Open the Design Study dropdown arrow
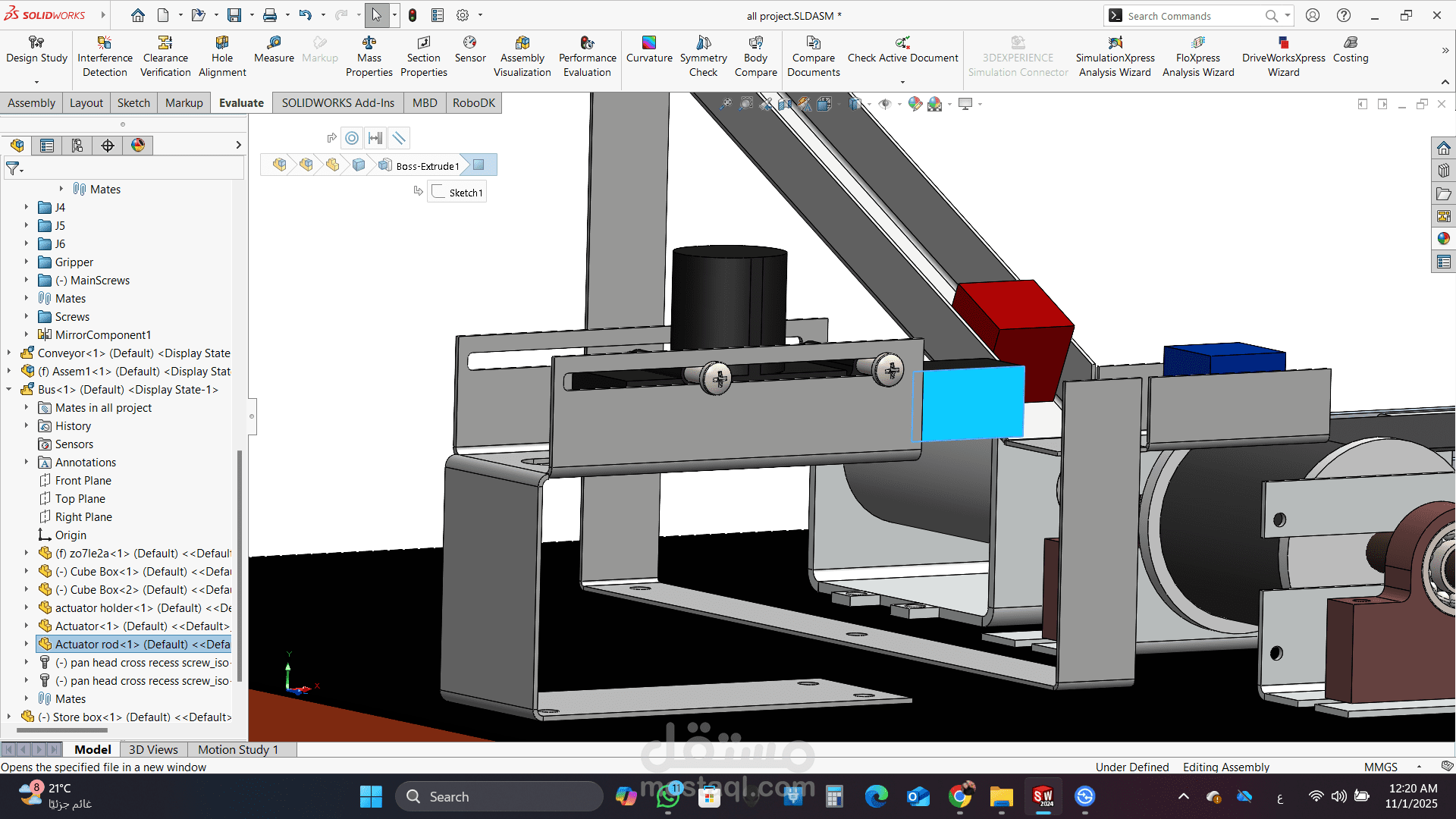The height and width of the screenshot is (819, 1456). (x=36, y=82)
